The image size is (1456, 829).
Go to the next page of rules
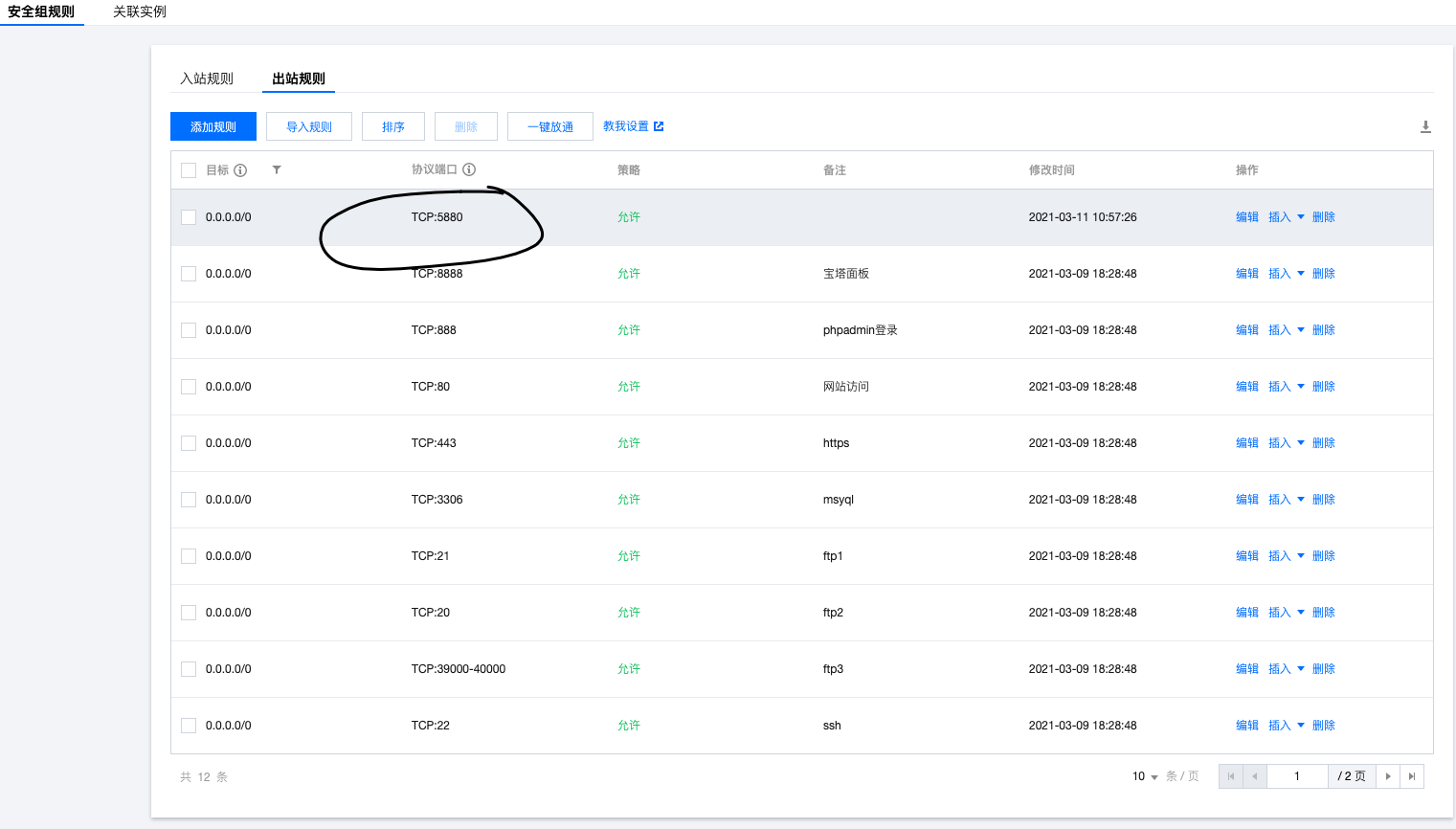pos(1388,776)
